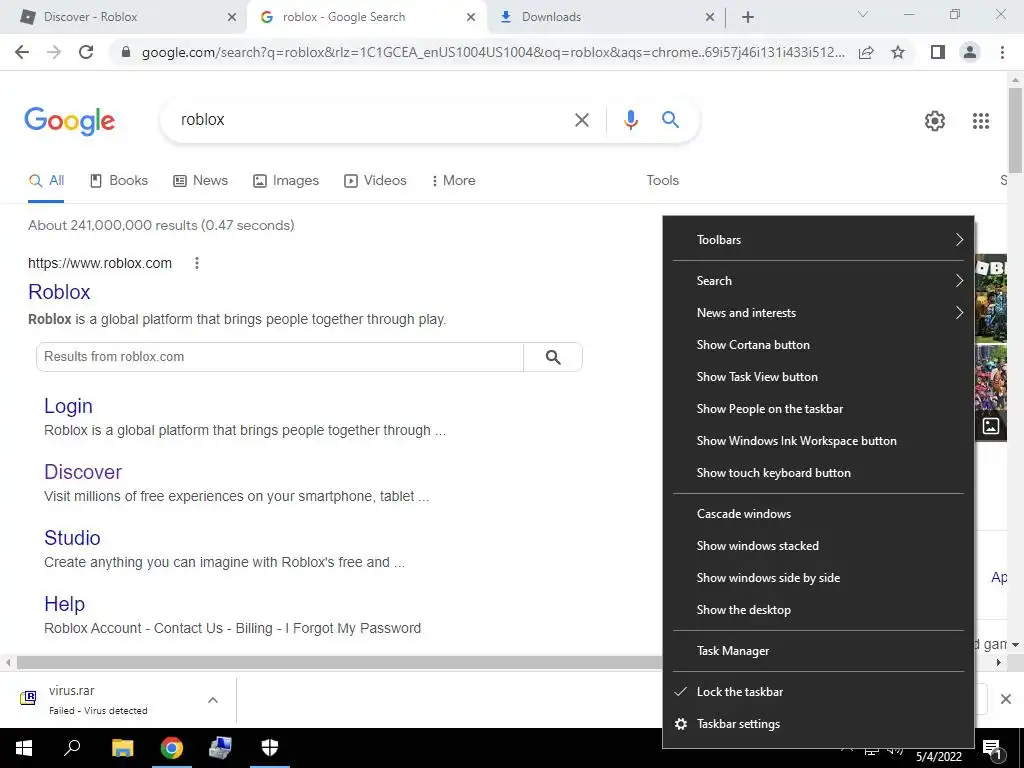This screenshot has height=768, width=1024.
Task: Click the Google logo
Action: click(x=70, y=121)
